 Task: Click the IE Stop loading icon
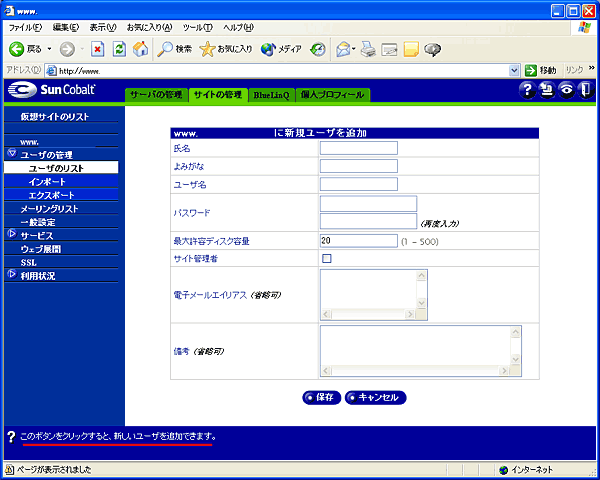coord(98,48)
